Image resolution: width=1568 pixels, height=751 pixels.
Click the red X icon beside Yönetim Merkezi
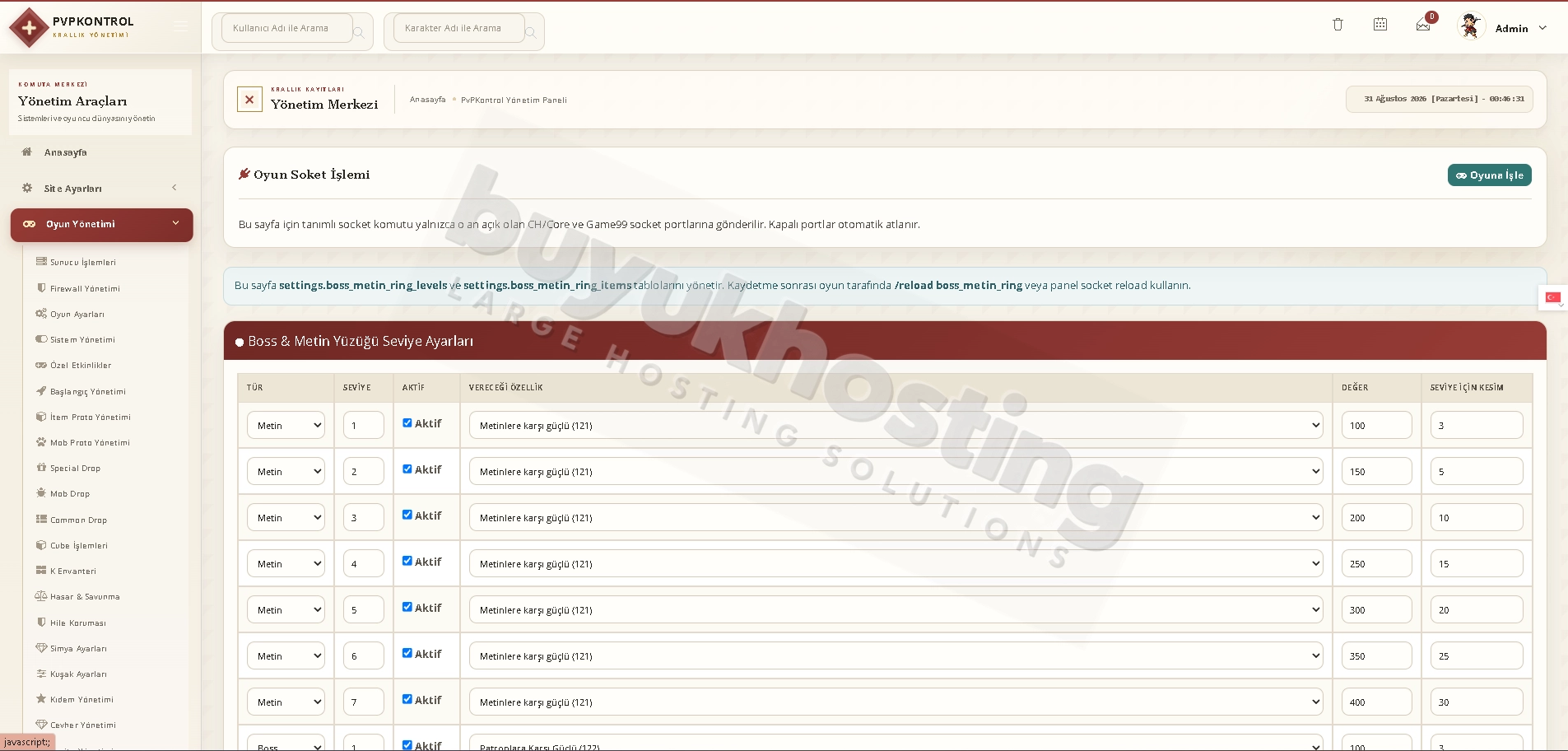click(249, 100)
